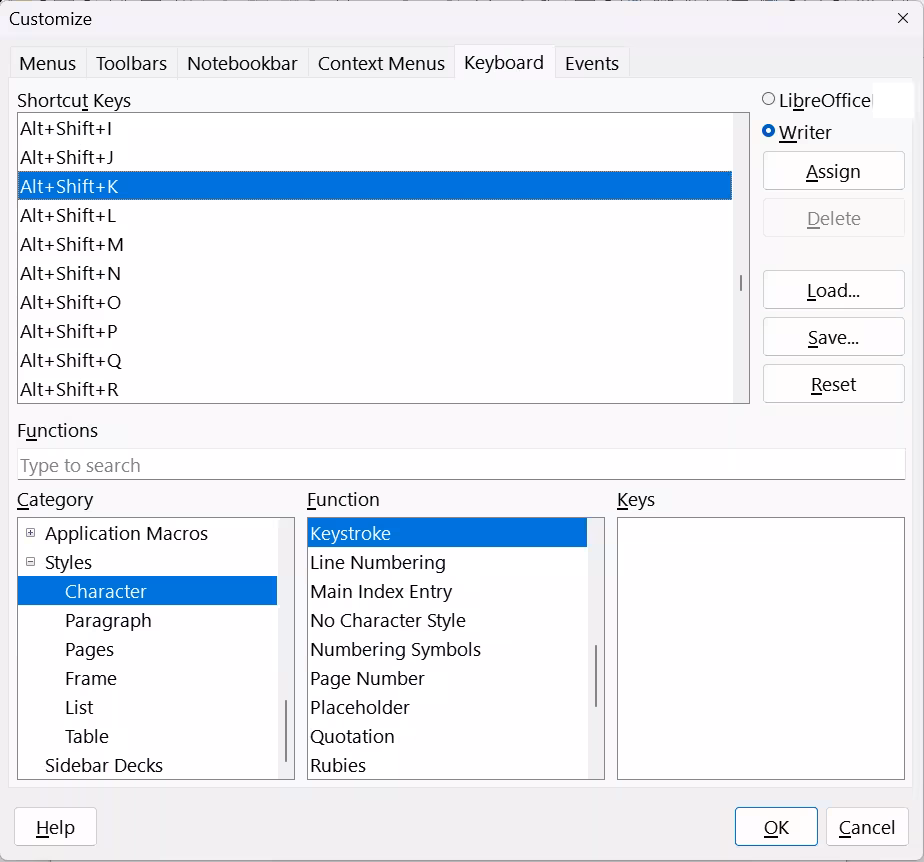Confirm changes with OK
Screen dimensions: 924x862
pos(776,827)
